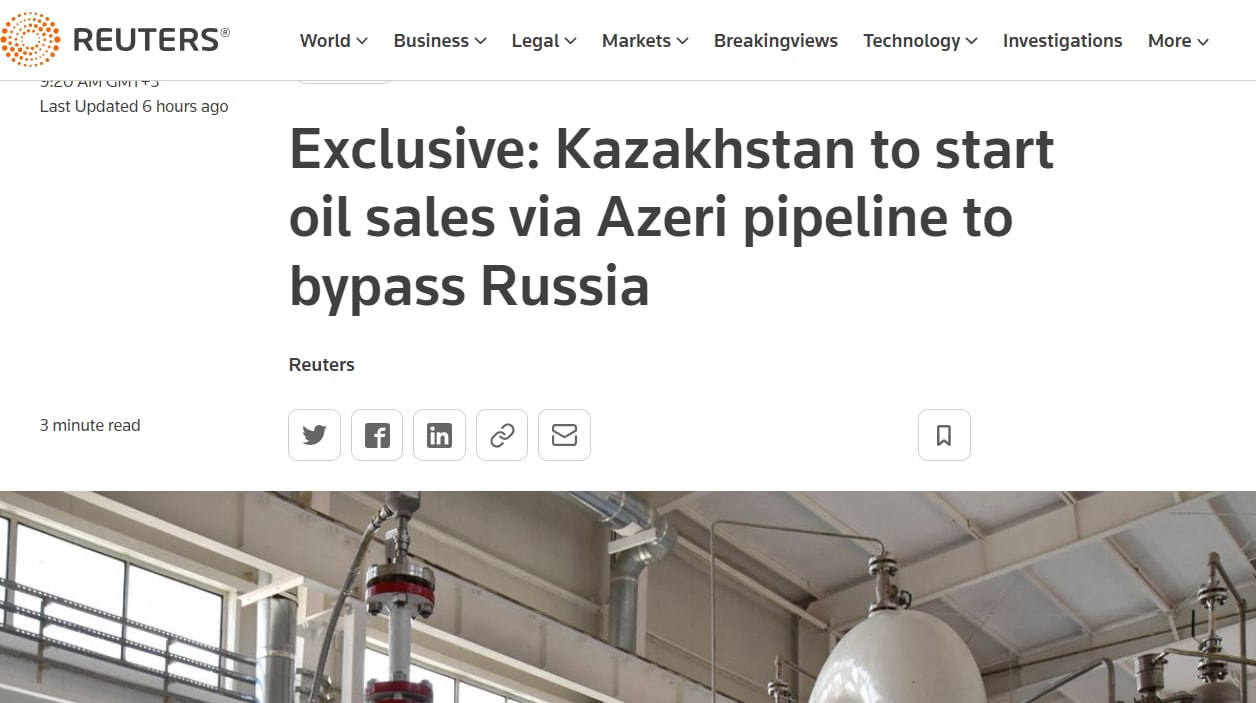This screenshot has height=703, width=1256.
Task: Go to Breakingviews section
Action: (x=775, y=41)
